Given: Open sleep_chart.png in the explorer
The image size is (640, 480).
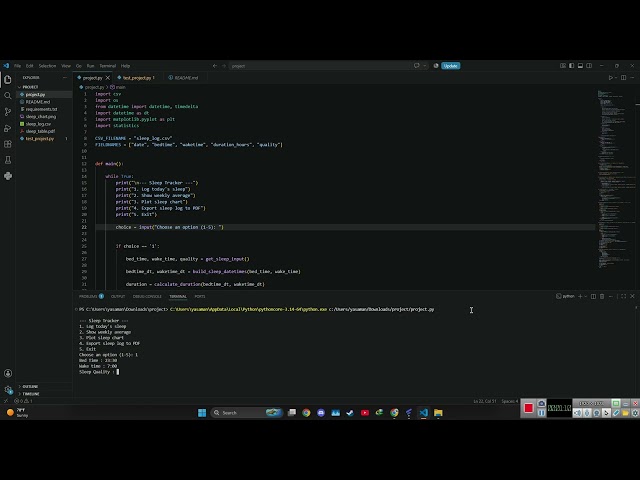Looking at the screenshot, I should (41, 117).
